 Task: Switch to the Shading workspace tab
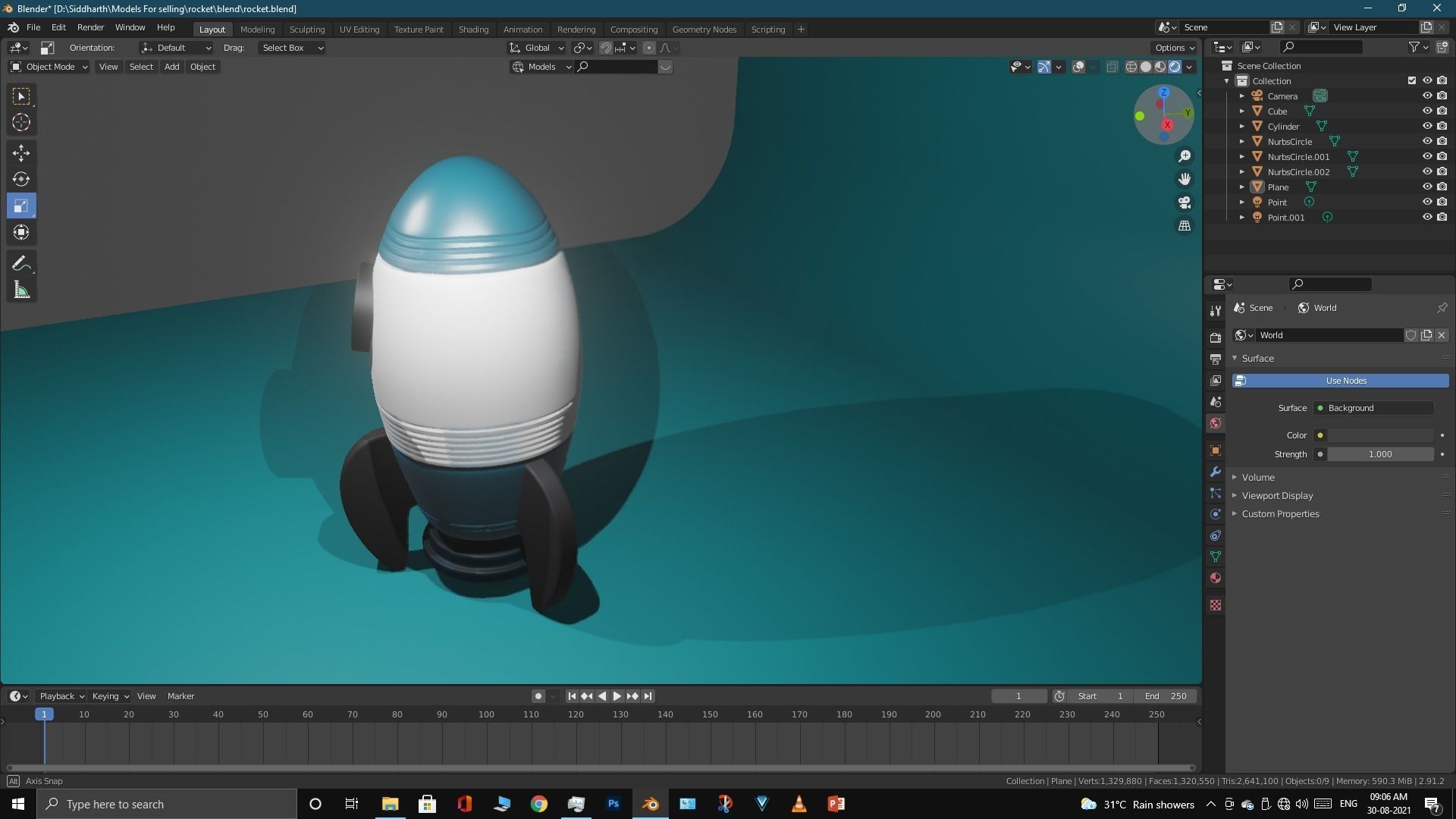473,29
